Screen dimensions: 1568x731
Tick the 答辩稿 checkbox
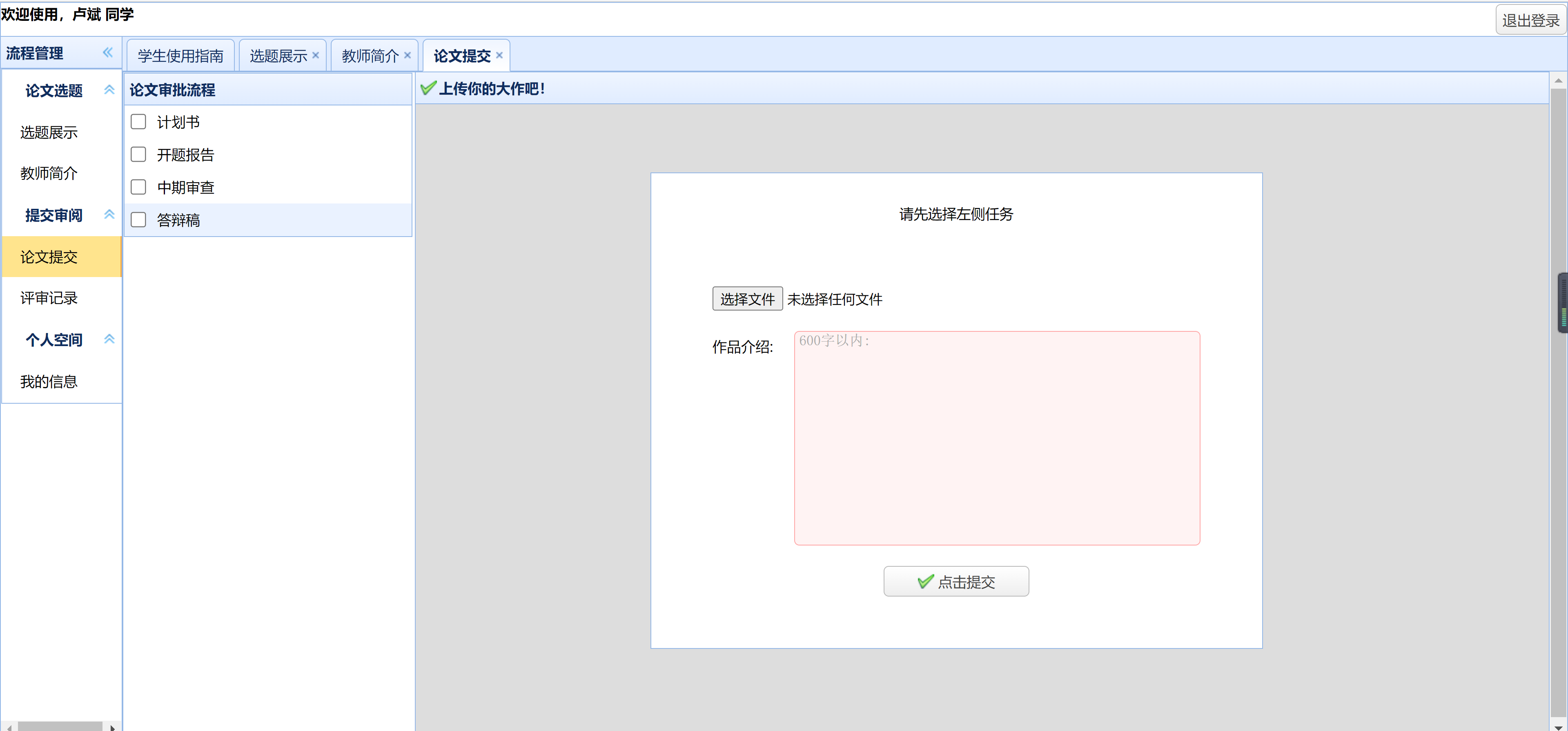tap(138, 220)
